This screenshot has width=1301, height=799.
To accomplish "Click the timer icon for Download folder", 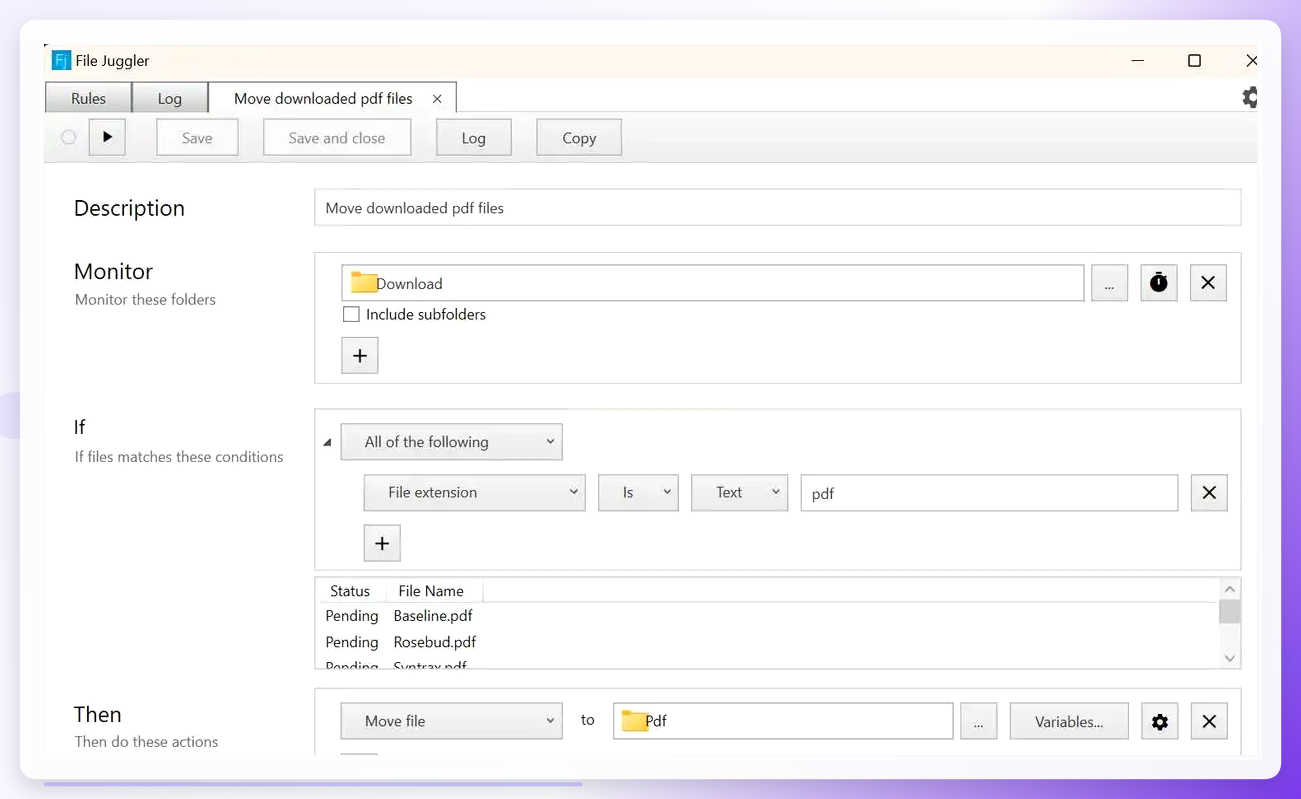I will tap(1158, 283).
